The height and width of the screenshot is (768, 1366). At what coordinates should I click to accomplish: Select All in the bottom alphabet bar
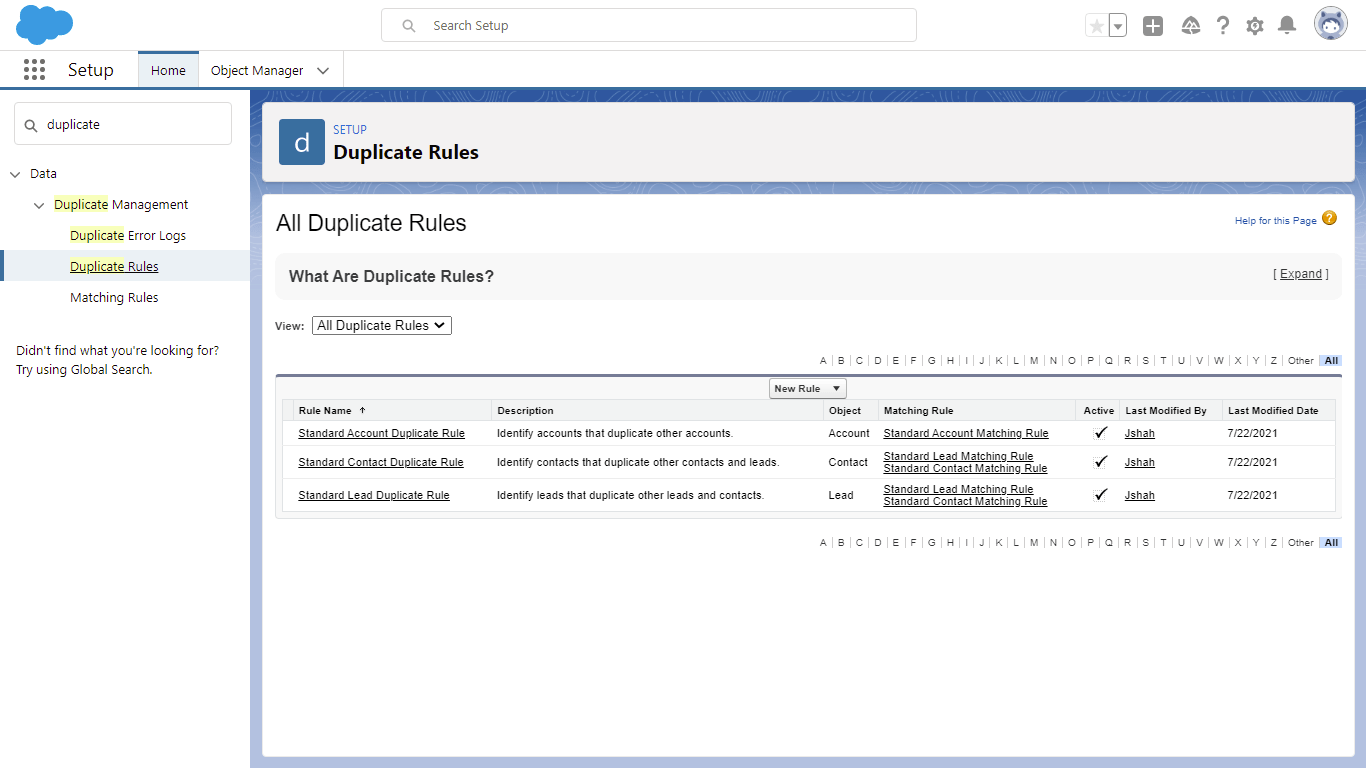coord(1331,542)
